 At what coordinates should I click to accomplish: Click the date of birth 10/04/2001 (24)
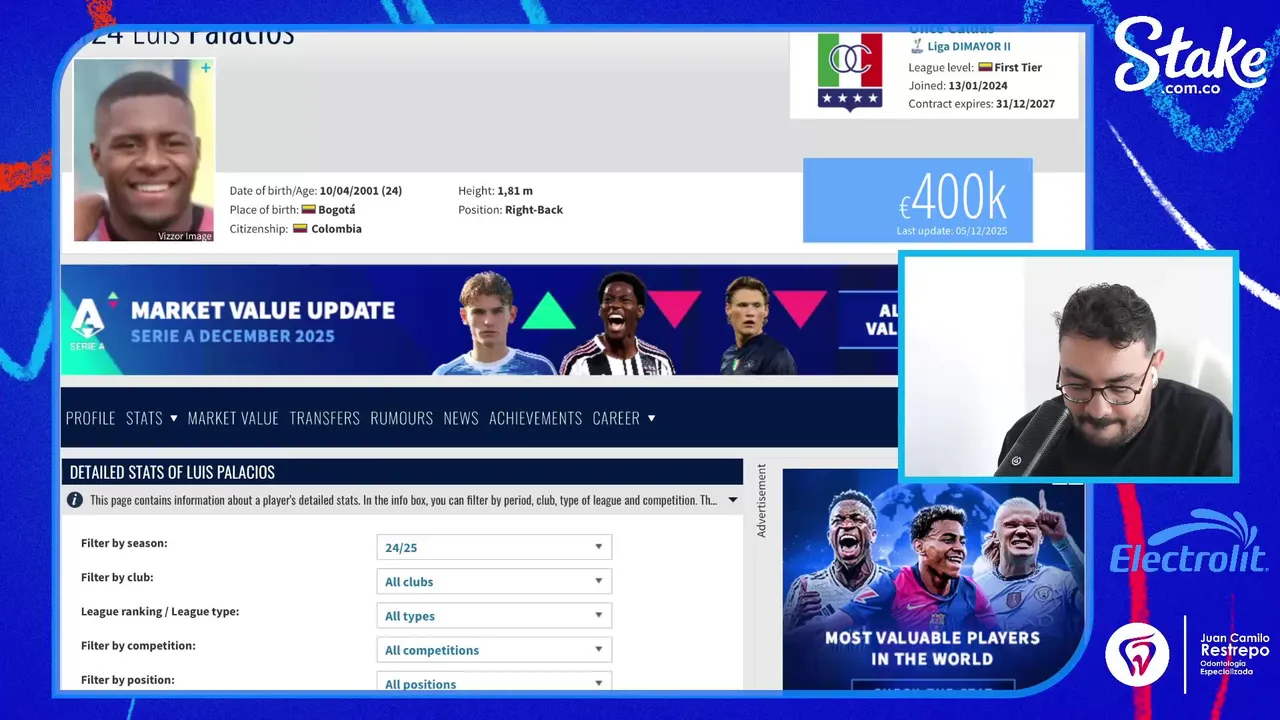tap(361, 191)
